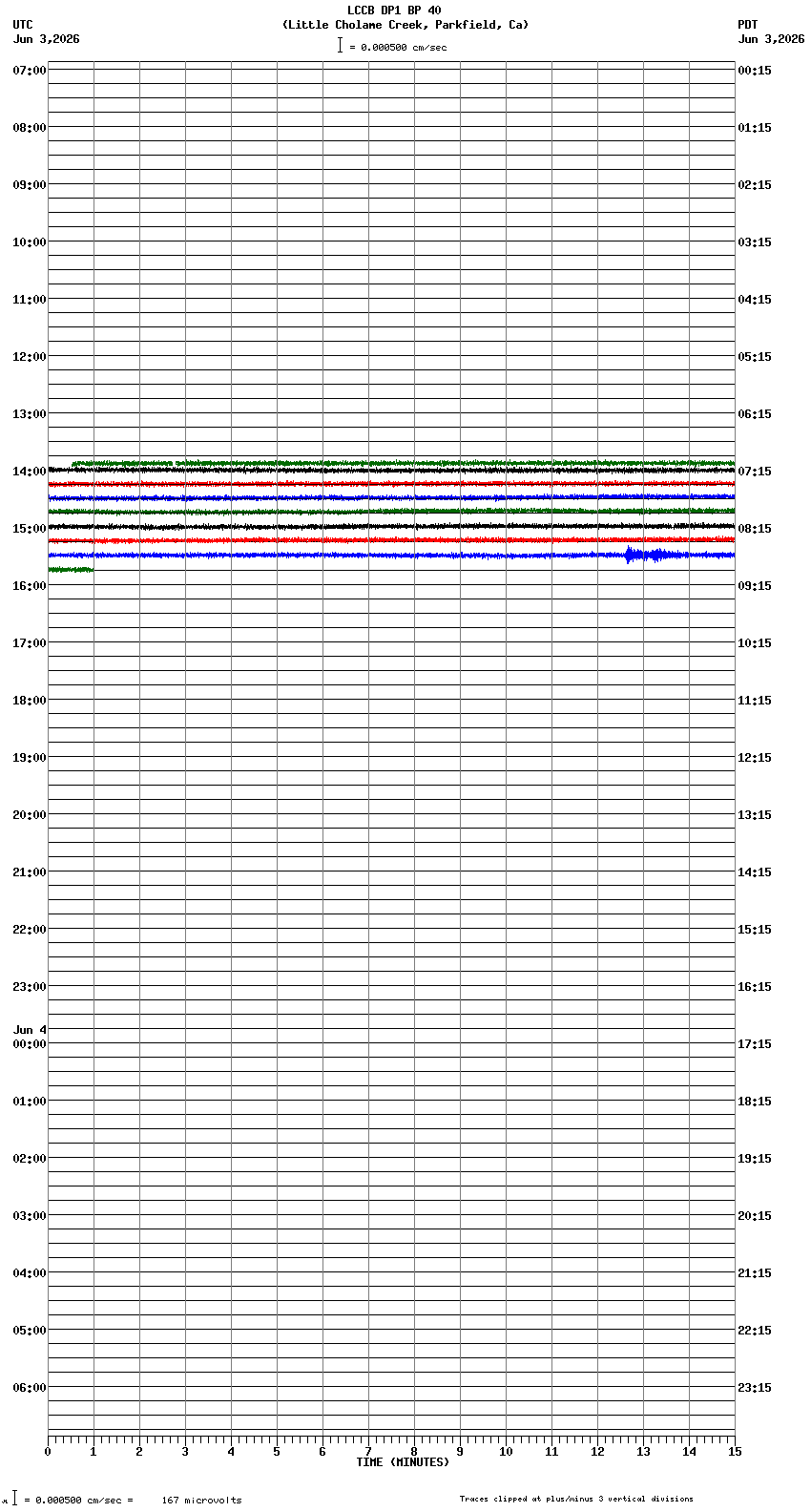Image resolution: width=811 pixels, height=1512 pixels.
Task: Click the '09:15' PDT time label
Action: (755, 586)
